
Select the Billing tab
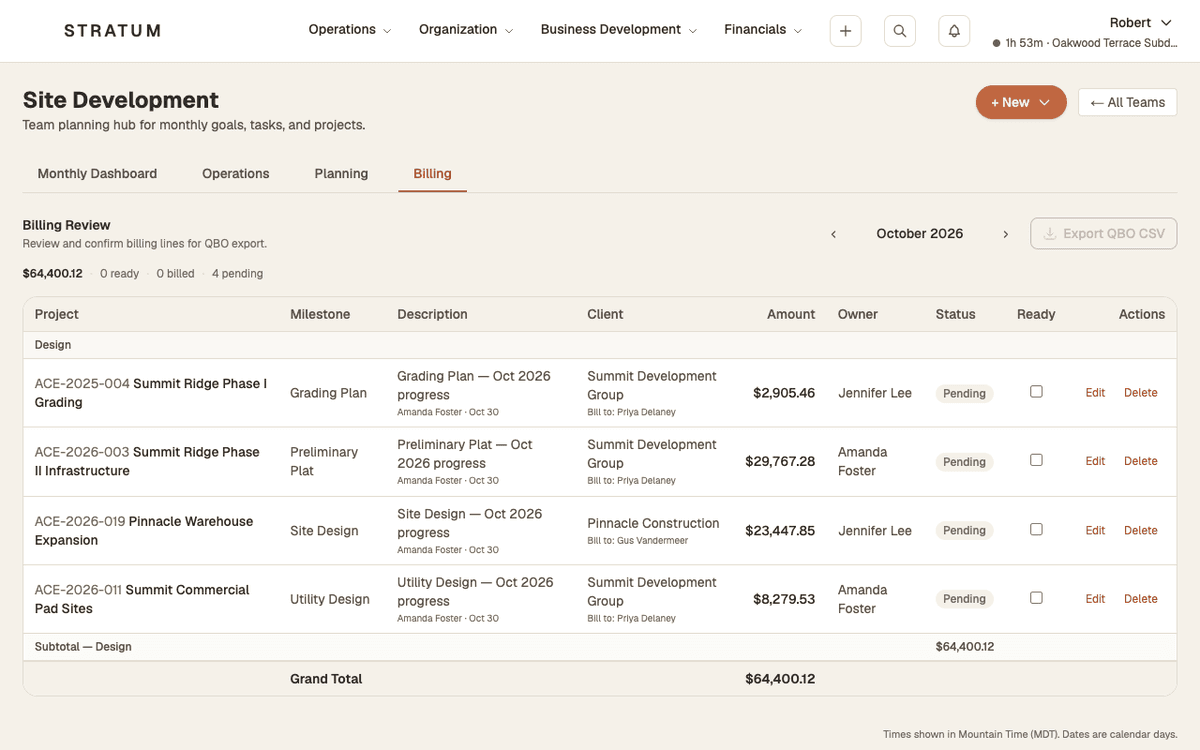pyautogui.click(x=432, y=174)
